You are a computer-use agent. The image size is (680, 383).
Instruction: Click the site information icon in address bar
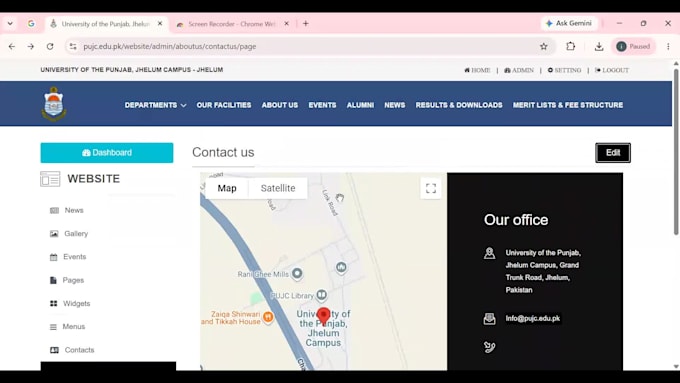click(x=73, y=46)
